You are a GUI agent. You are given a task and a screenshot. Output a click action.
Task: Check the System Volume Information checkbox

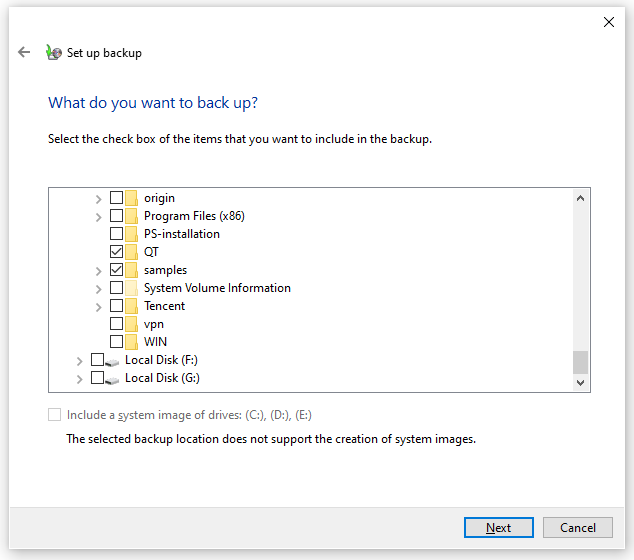tap(116, 287)
